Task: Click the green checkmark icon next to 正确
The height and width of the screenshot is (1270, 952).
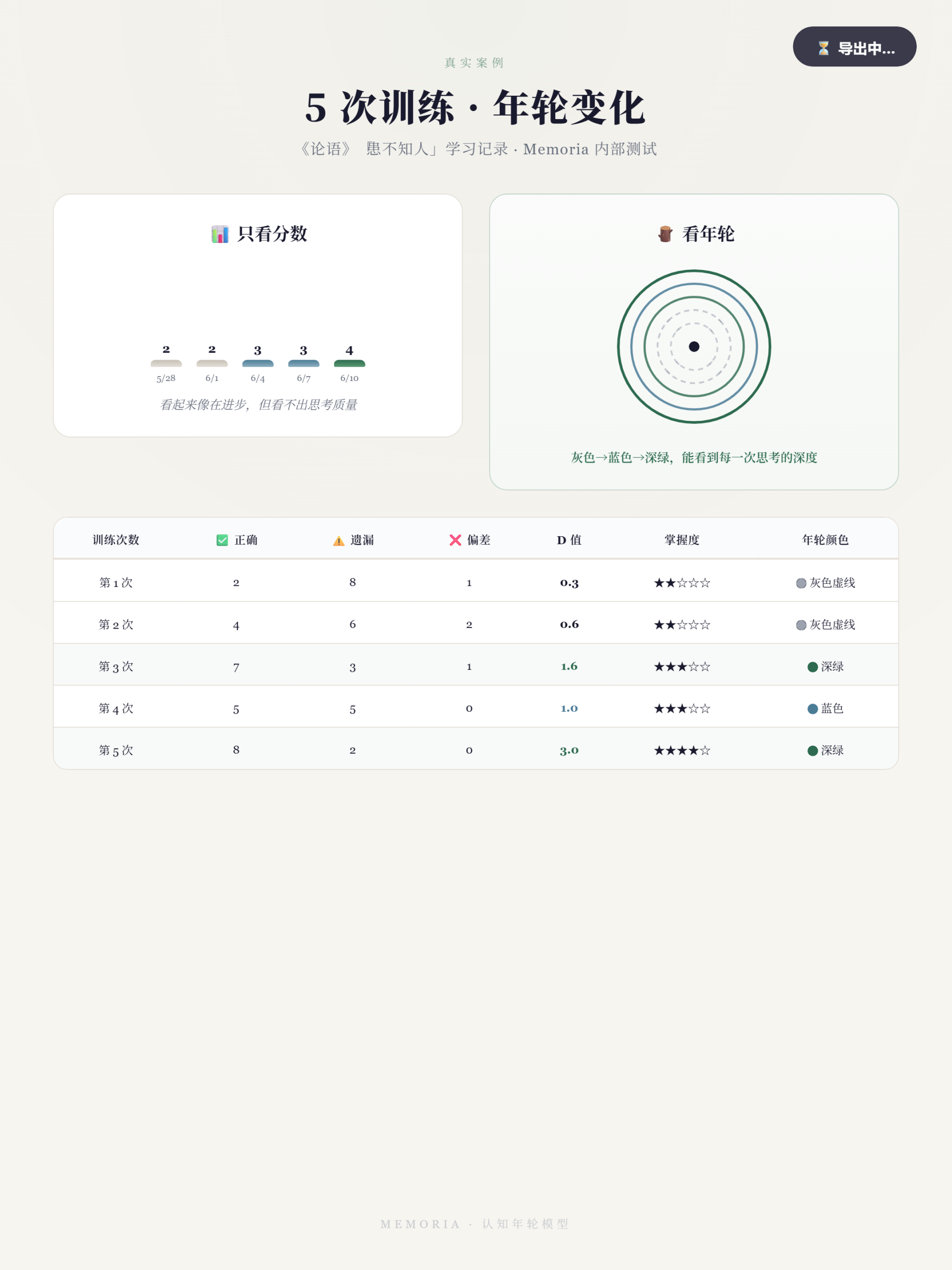Action: [222, 540]
